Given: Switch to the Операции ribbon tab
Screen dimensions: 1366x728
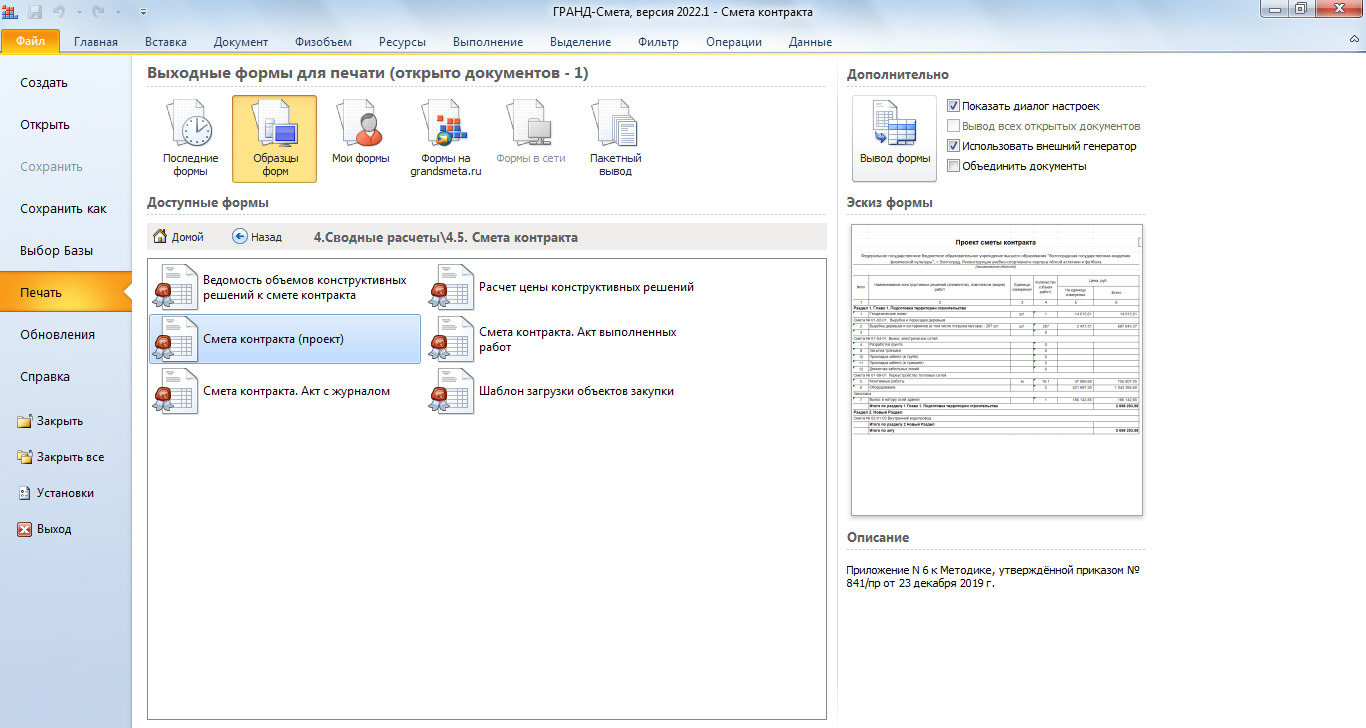Looking at the screenshot, I should point(734,42).
